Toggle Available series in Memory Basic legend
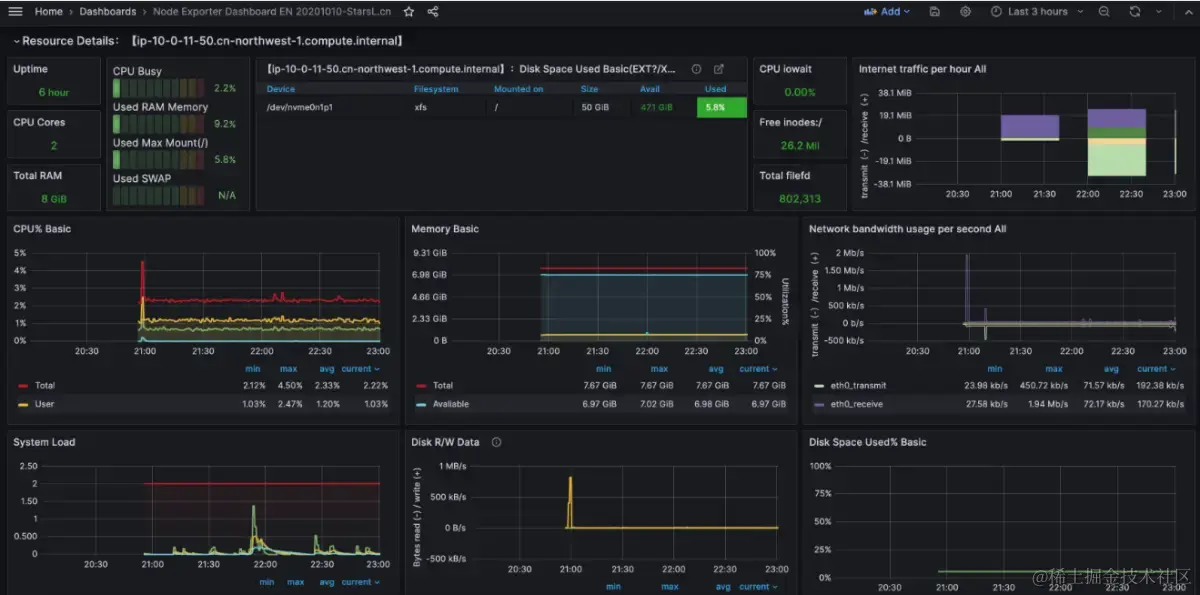Image resolution: width=1200 pixels, height=595 pixels. 451,404
